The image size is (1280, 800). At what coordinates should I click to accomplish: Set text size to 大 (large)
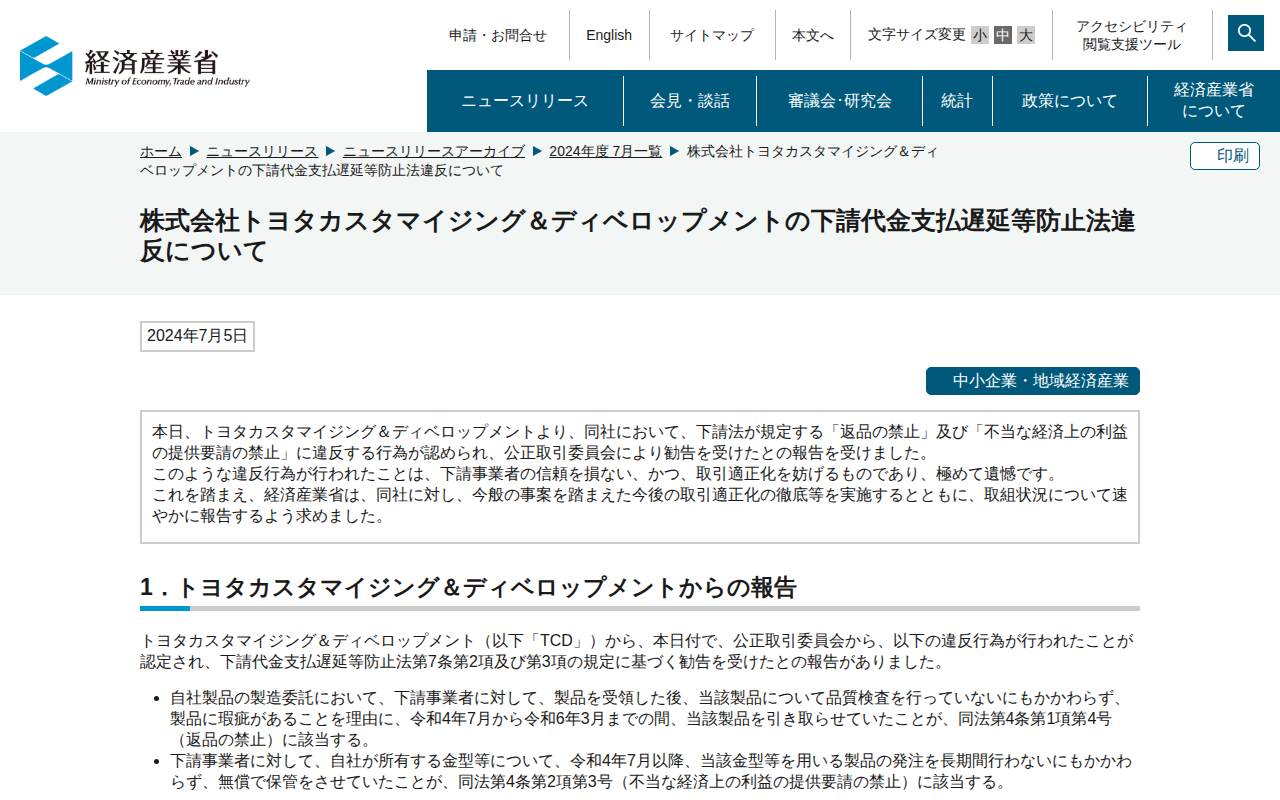click(x=1026, y=35)
